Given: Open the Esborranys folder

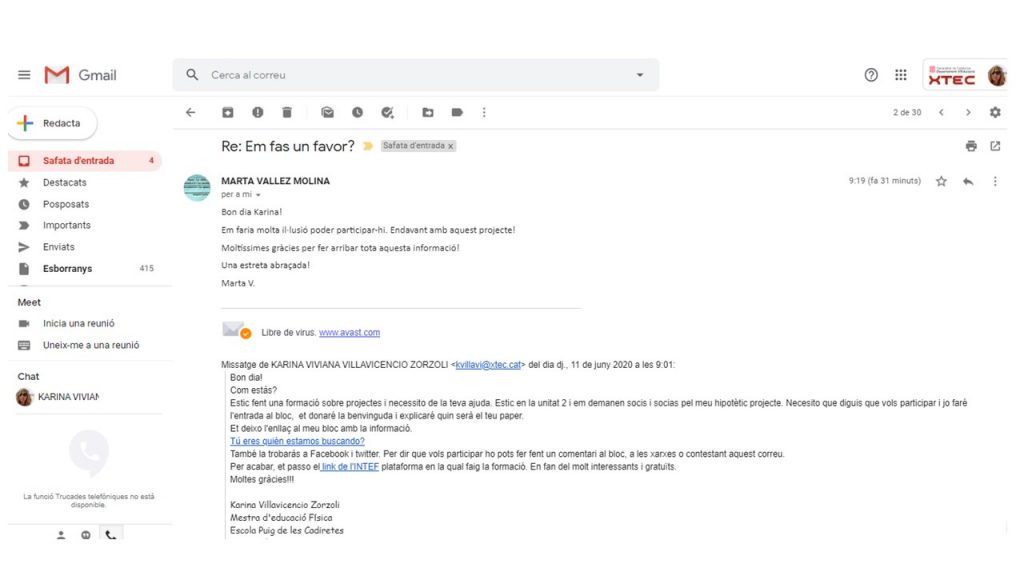Looking at the screenshot, I should [x=67, y=268].
